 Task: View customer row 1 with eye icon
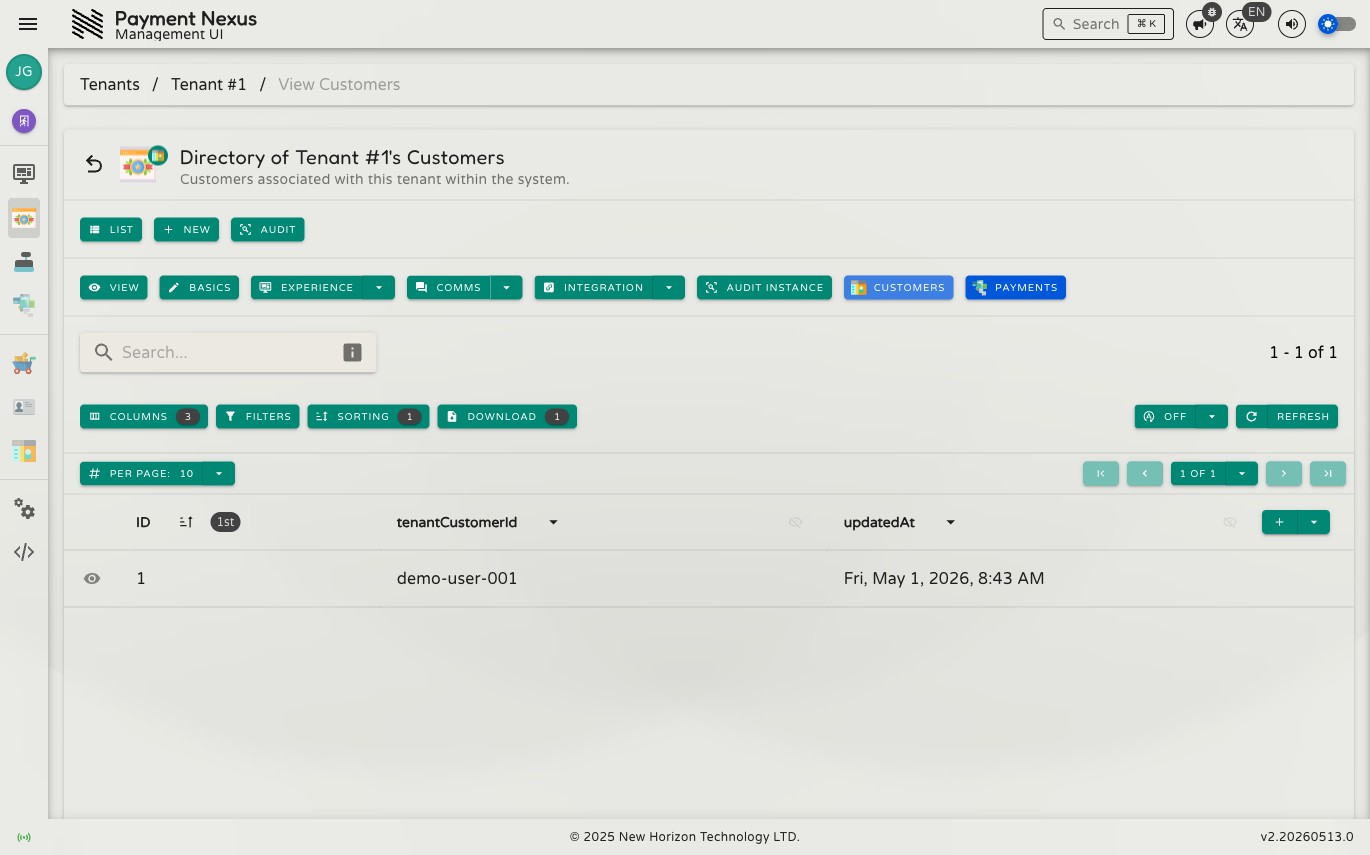[92, 578]
